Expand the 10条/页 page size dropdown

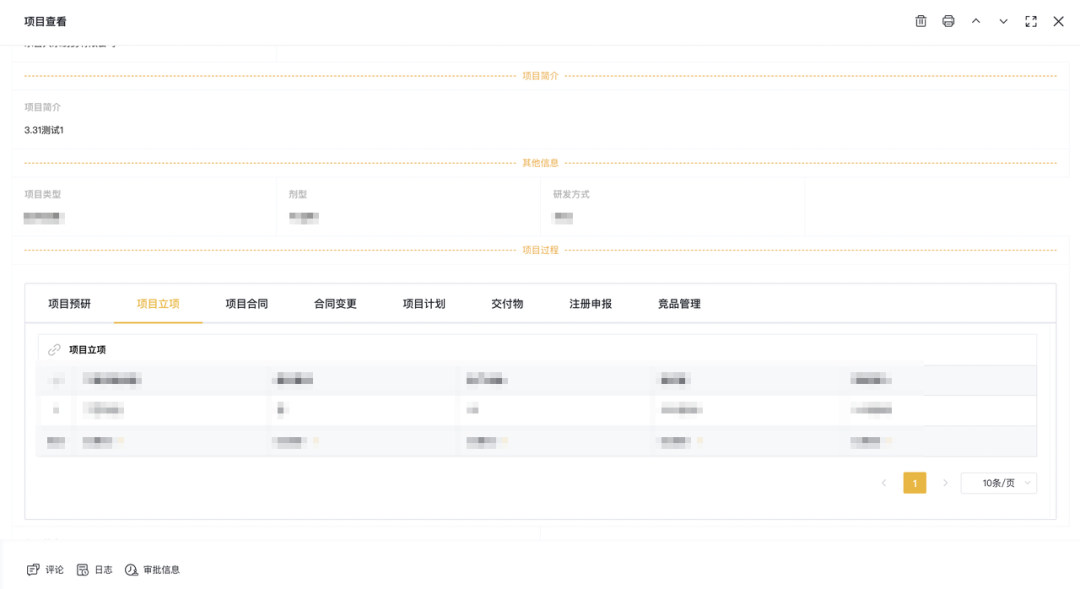click(998, 483)
